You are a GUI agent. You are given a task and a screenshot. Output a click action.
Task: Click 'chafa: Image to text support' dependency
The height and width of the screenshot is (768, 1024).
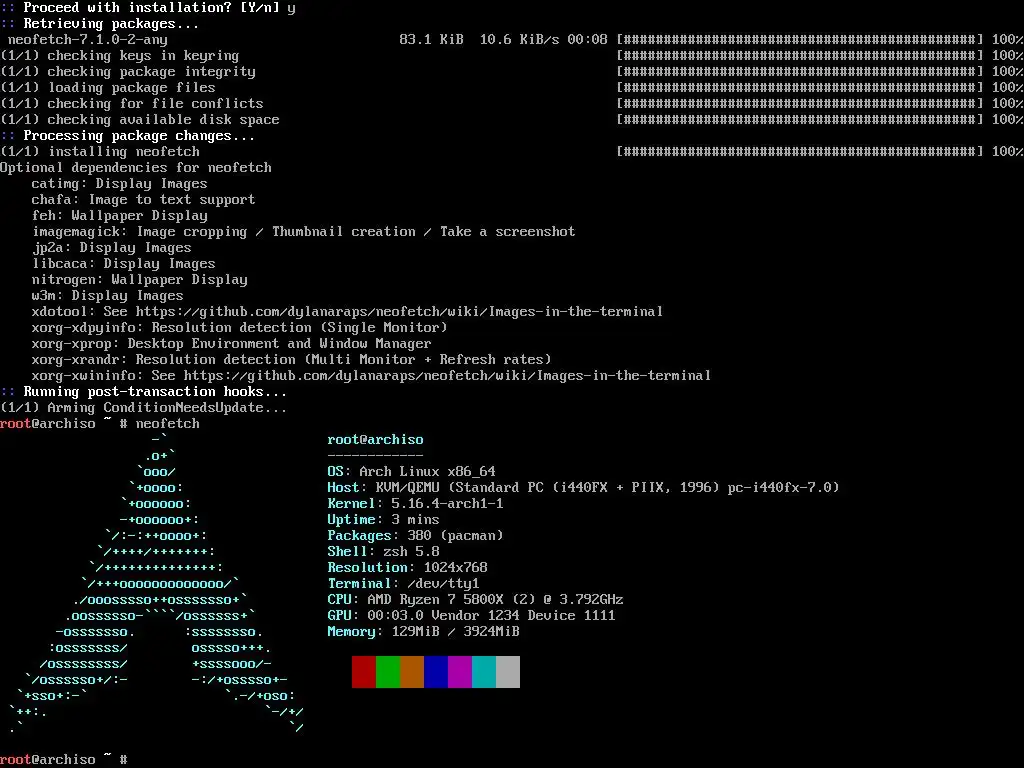click(143, 200)
